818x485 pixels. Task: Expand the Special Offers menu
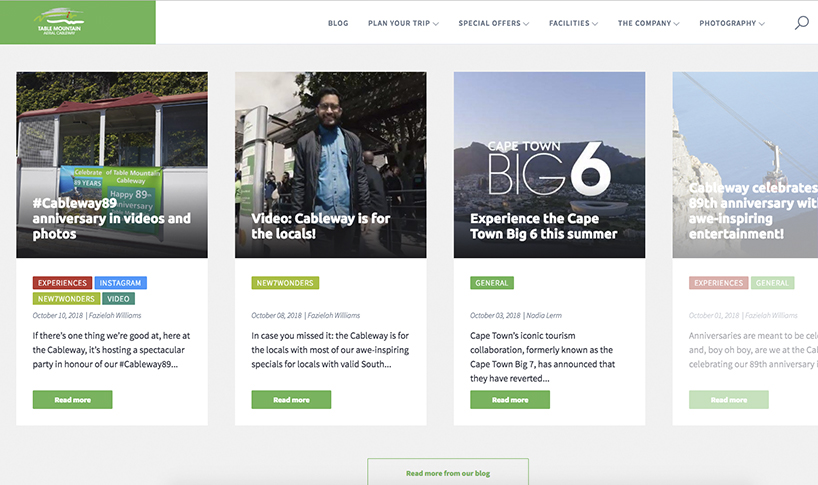pyautogui.click(x=494, y=23)
